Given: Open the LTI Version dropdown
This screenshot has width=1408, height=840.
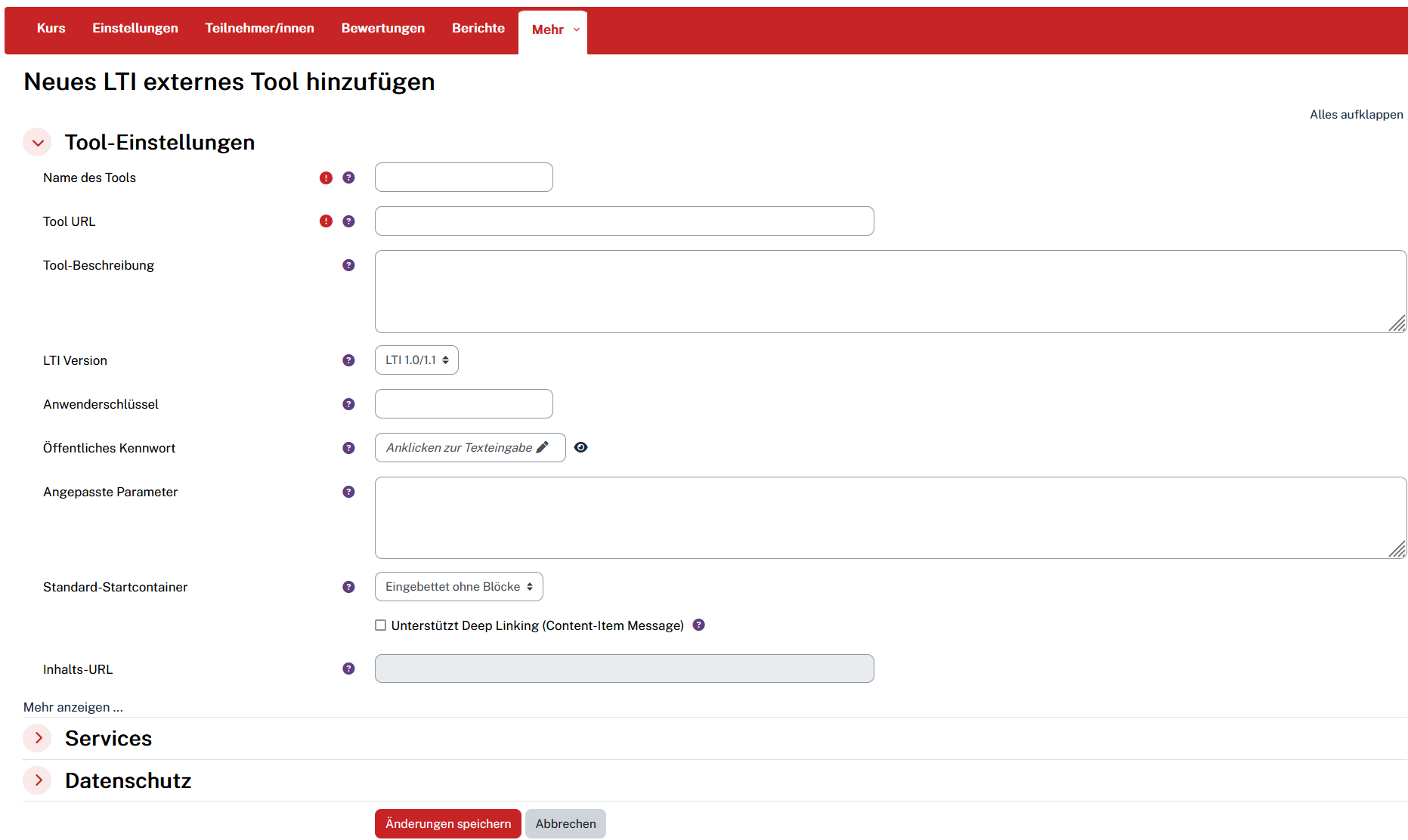Looking at the screenshot, I should click(416, 360).
